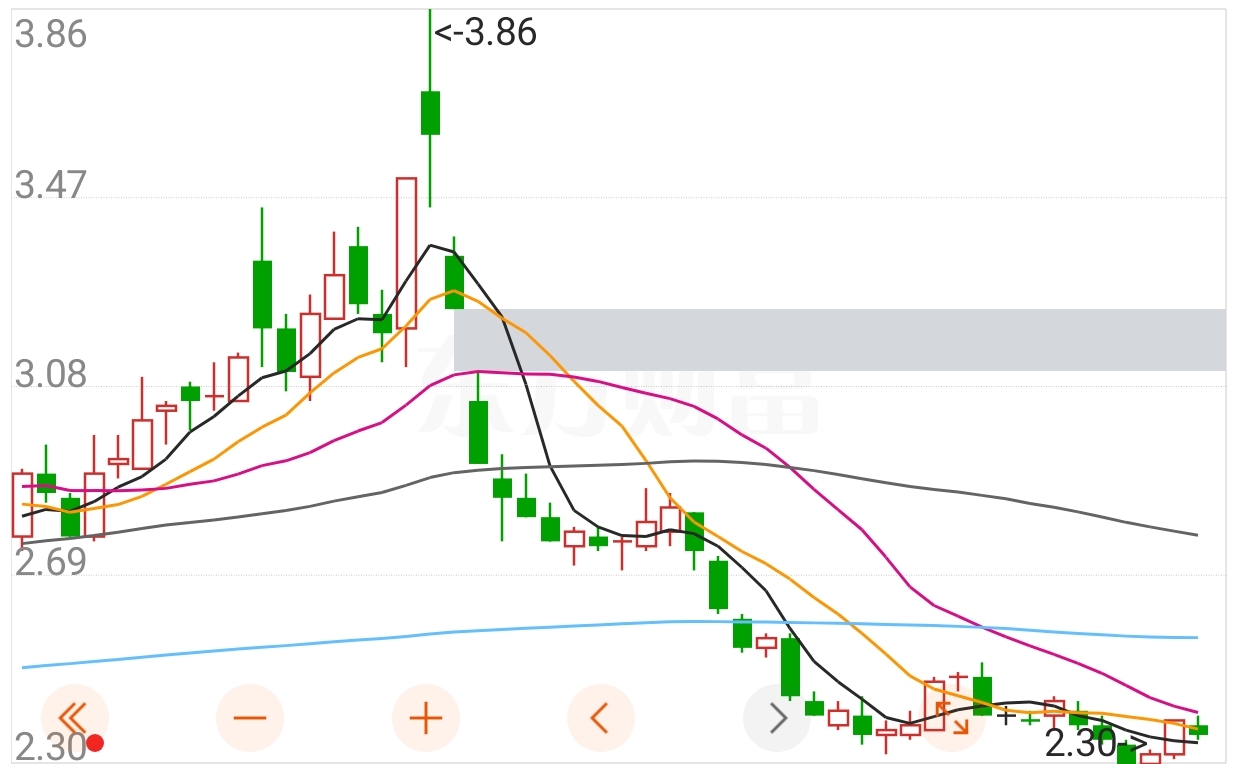1238x764 pixels.
Task: Tap the 2.69 price axis label
Action: 51,563
